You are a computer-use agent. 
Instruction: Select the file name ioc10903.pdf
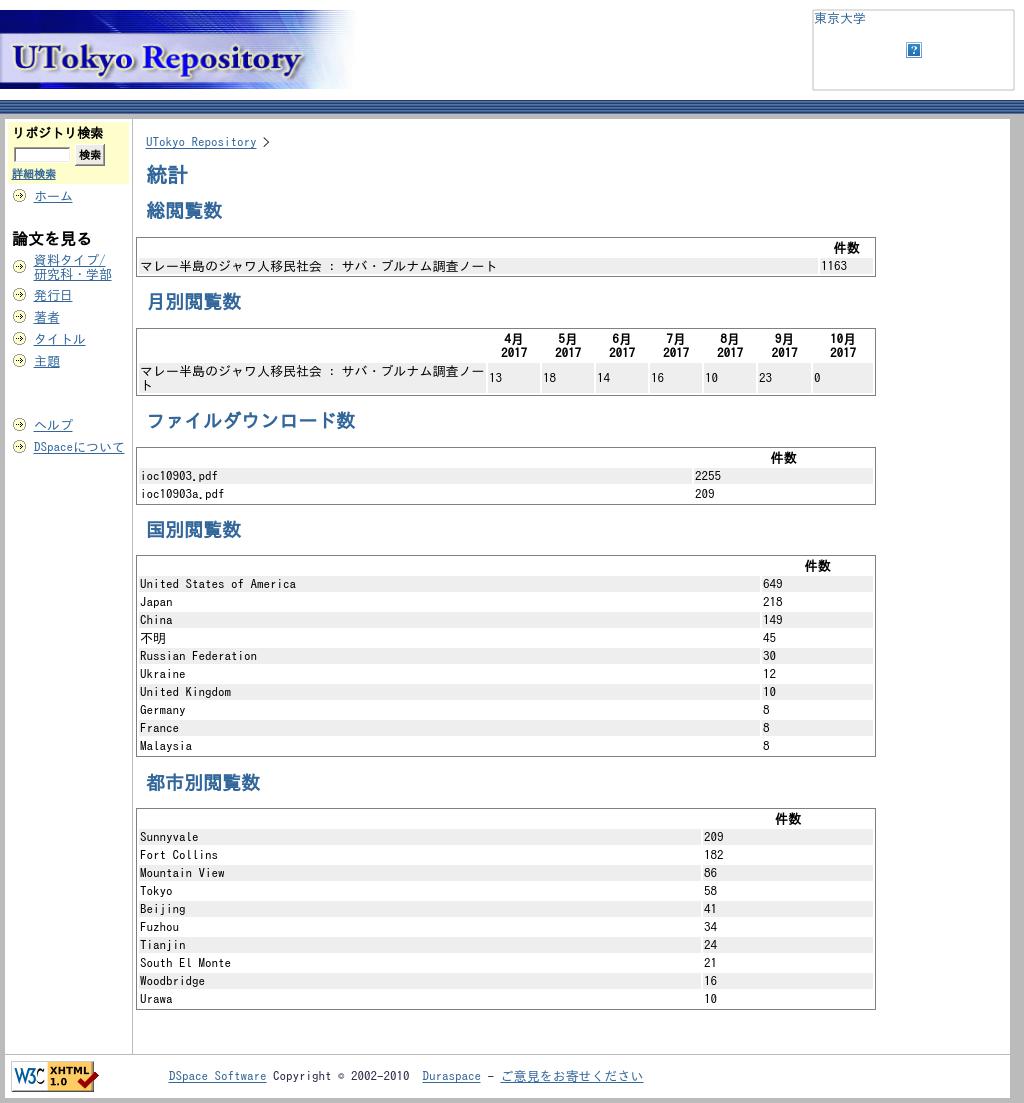(x=179, y=476)
